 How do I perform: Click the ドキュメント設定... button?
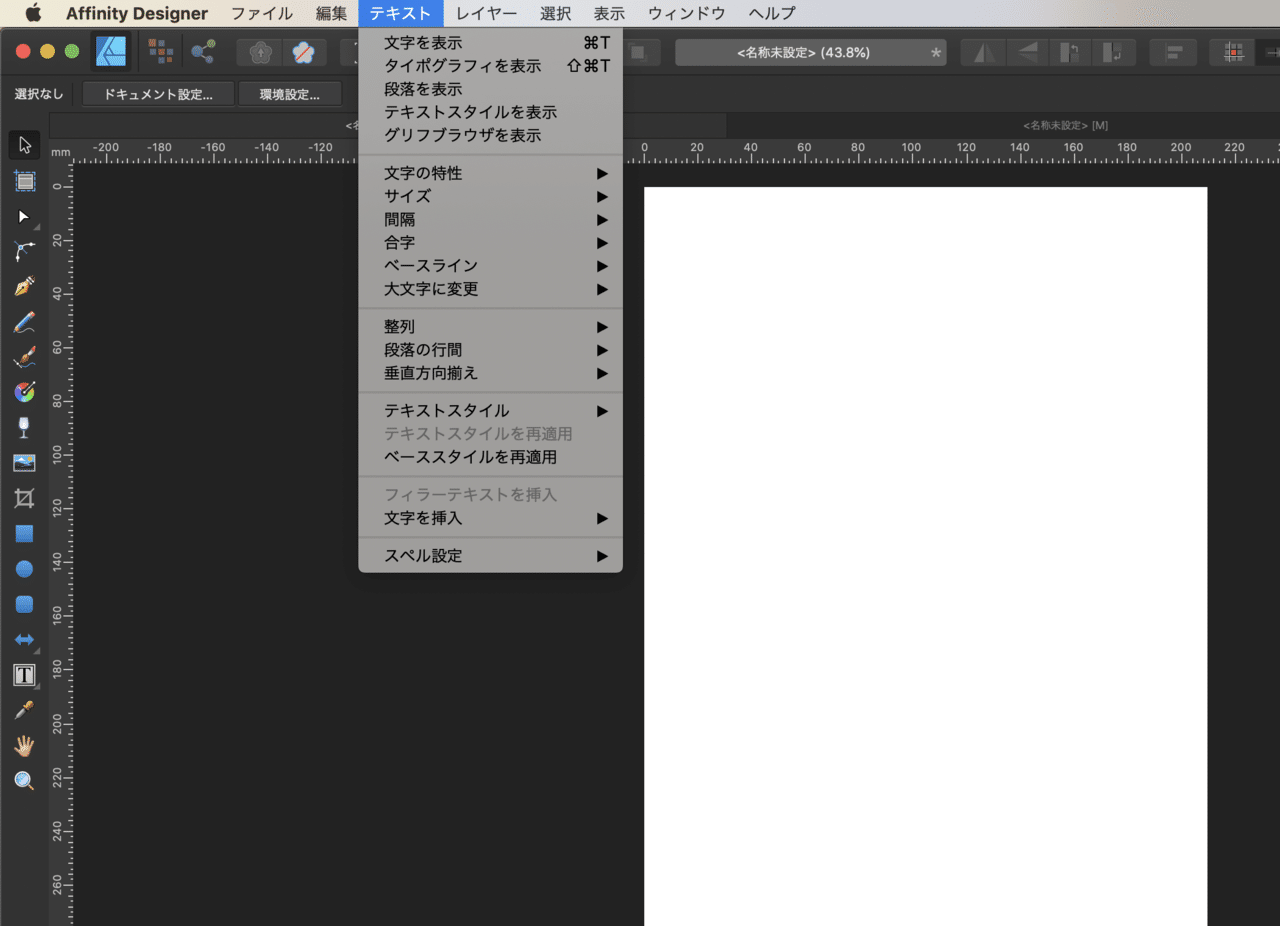(159, 94)
